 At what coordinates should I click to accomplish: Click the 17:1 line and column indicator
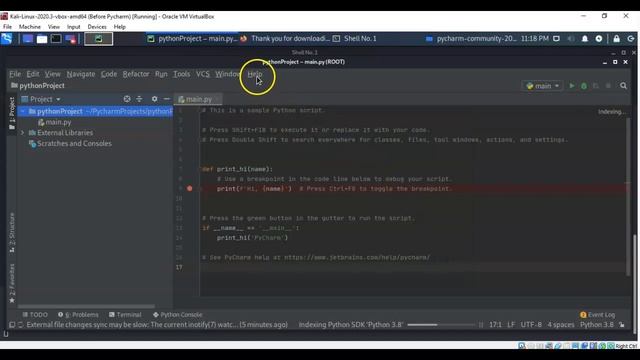(495, 325)
